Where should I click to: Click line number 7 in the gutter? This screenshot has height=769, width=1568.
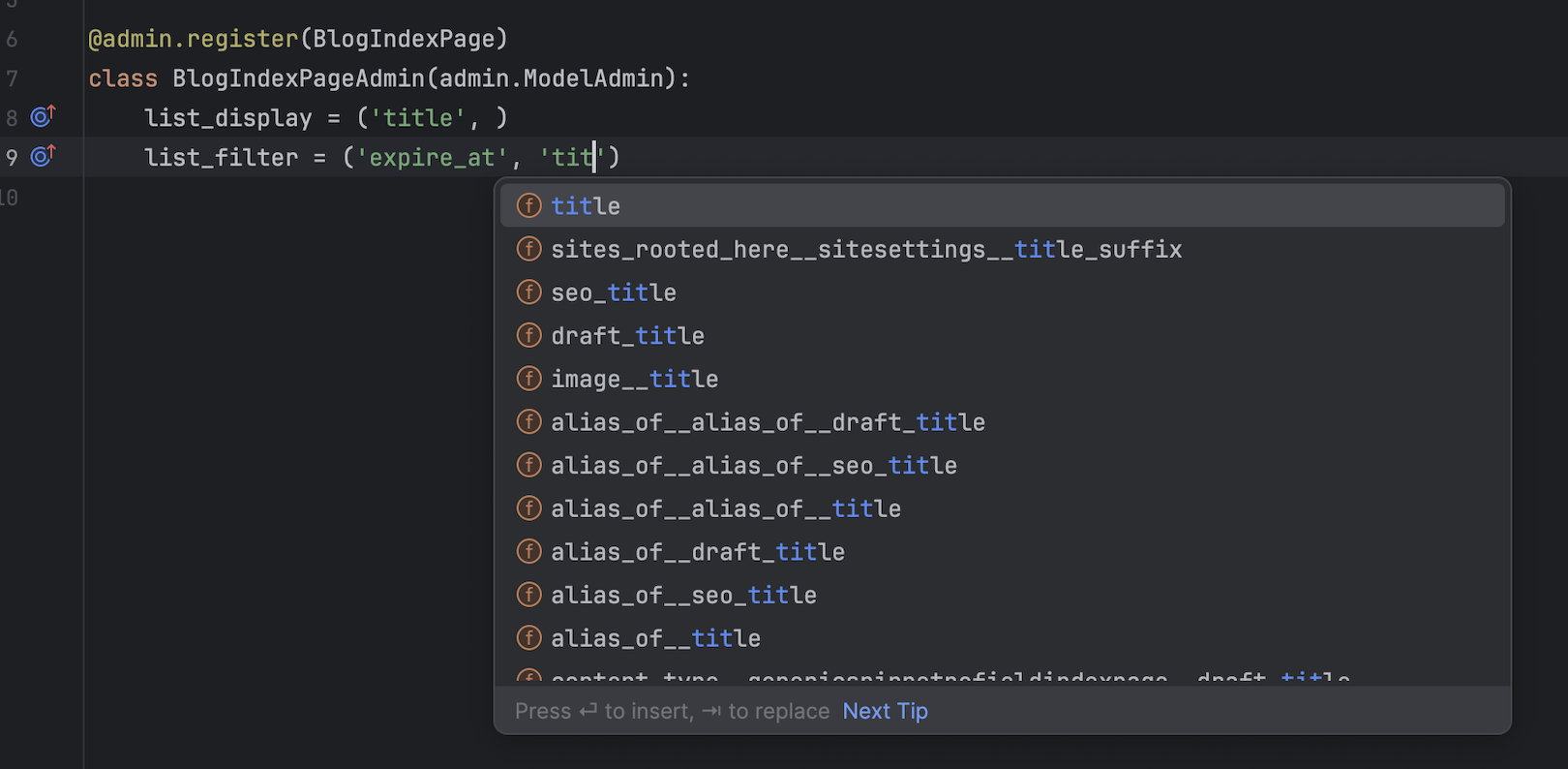point(12,78)
